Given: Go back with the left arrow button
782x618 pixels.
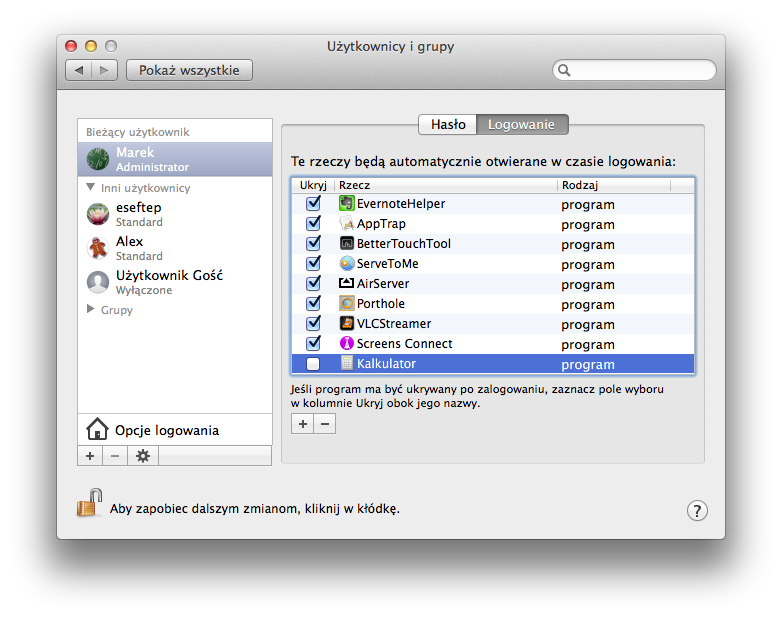Looking at the screenshot, I should 79,70.
